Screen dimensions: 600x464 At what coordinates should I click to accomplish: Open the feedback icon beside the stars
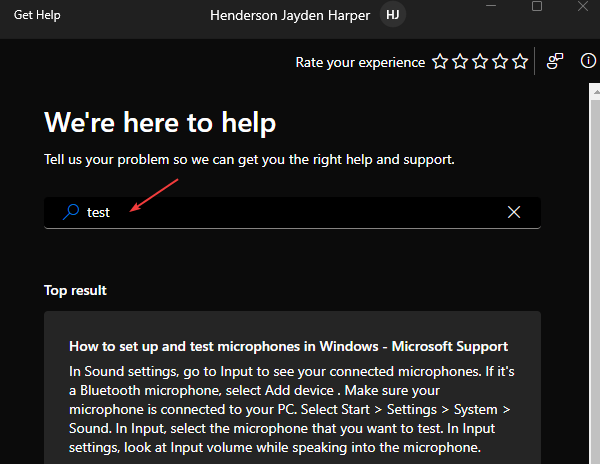pyautogui.click(x=555, y=61)
